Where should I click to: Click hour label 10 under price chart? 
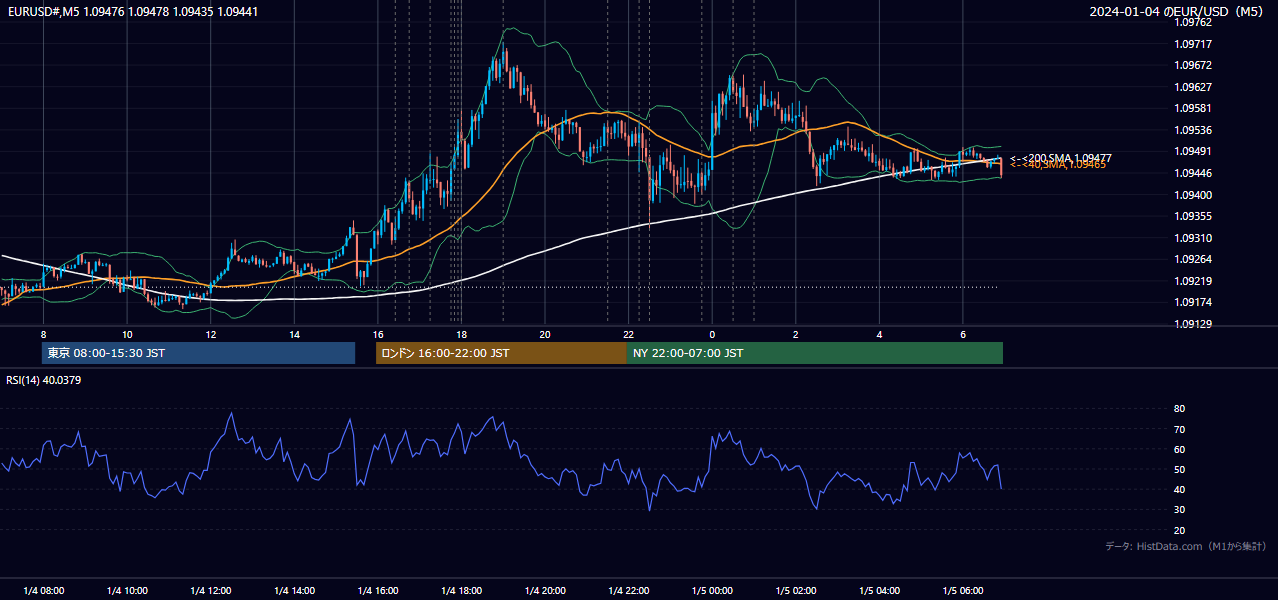click(127, 334)
